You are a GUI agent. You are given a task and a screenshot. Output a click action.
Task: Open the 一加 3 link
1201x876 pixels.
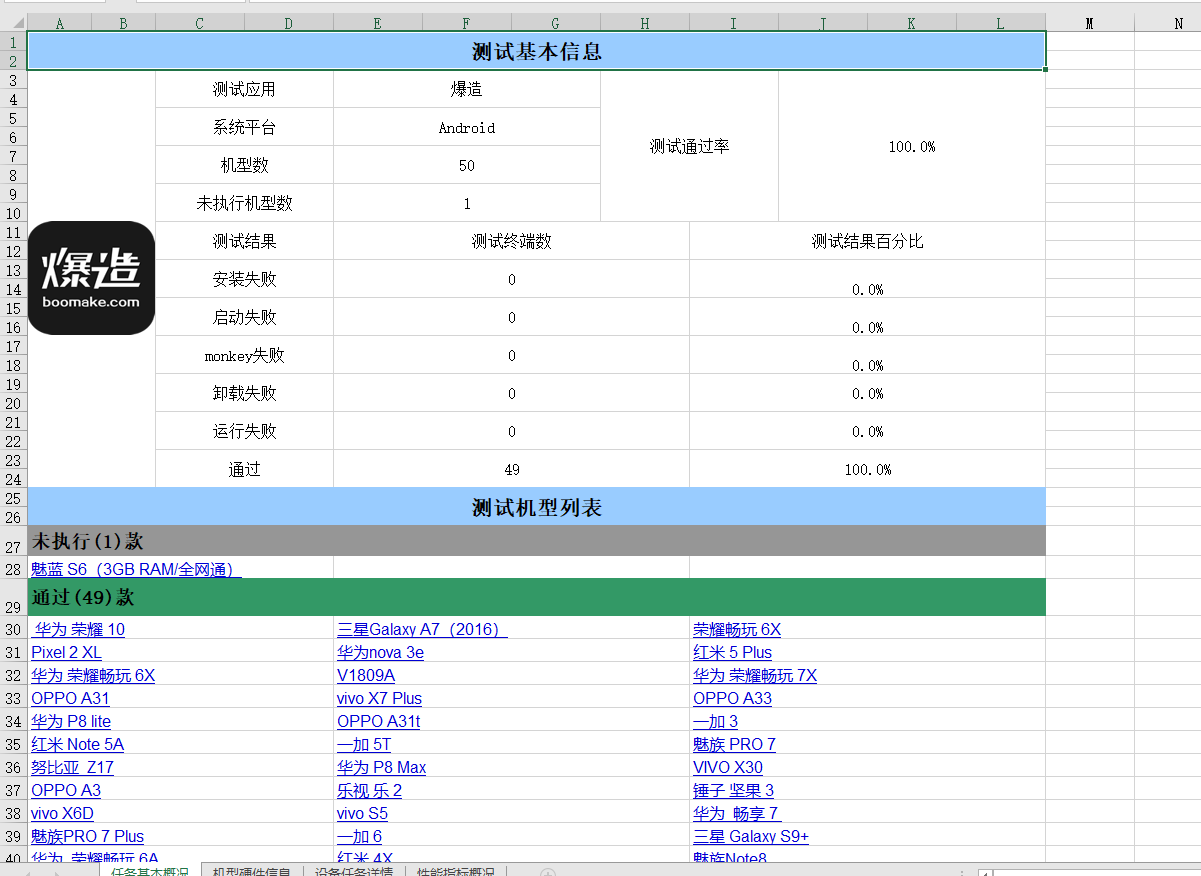(x=715, y=721)
